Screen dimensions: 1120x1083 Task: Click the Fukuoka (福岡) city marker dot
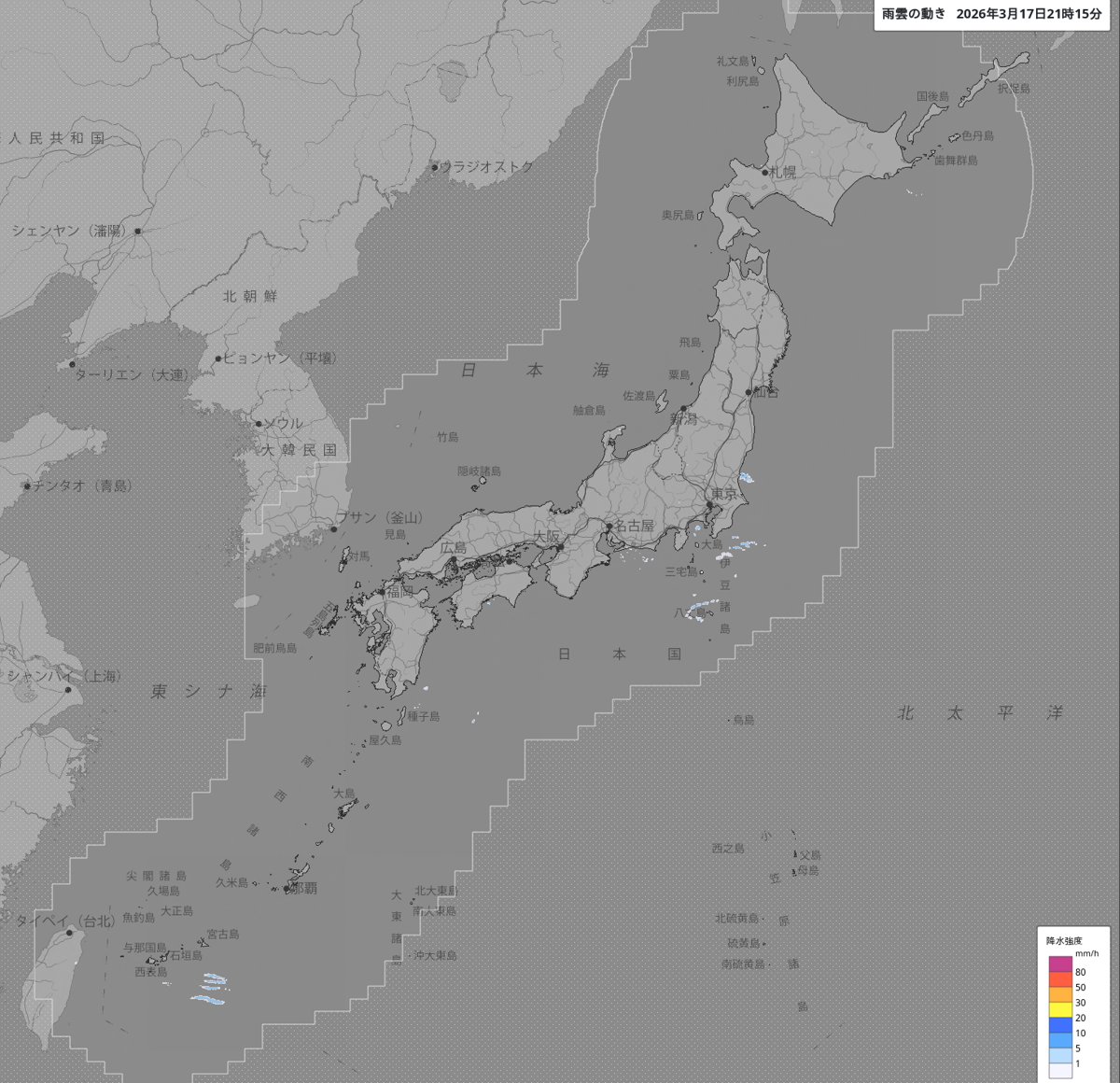tap(382, 592)
